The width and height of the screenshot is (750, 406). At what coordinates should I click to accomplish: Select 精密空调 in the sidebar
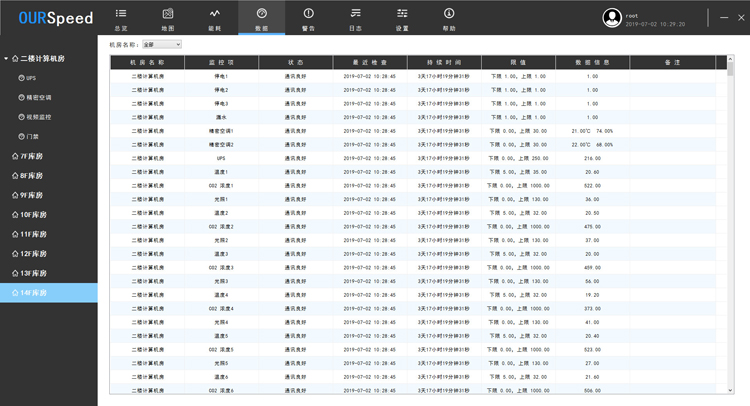[x=39, y=97]
